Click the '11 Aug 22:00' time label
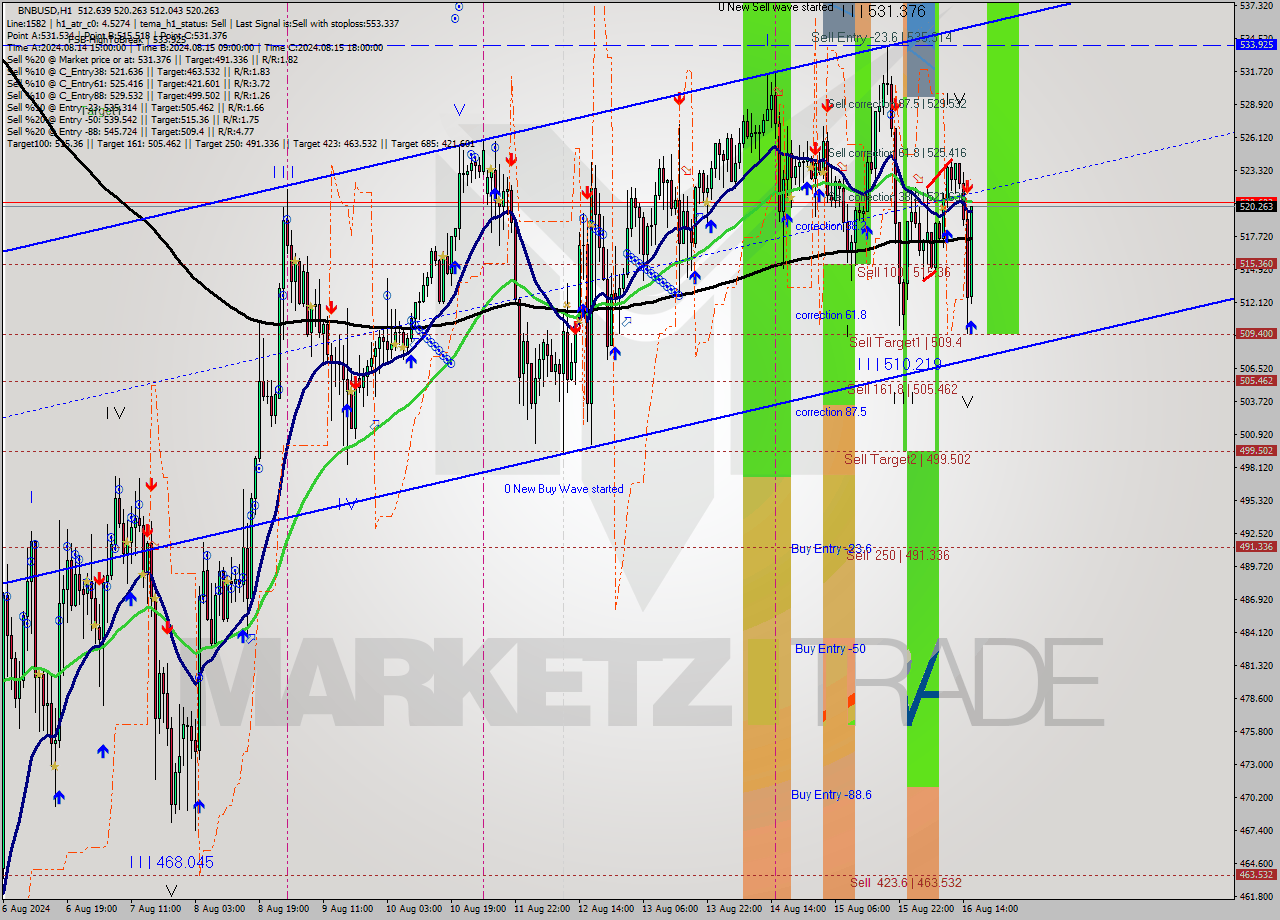 [541, 910]
